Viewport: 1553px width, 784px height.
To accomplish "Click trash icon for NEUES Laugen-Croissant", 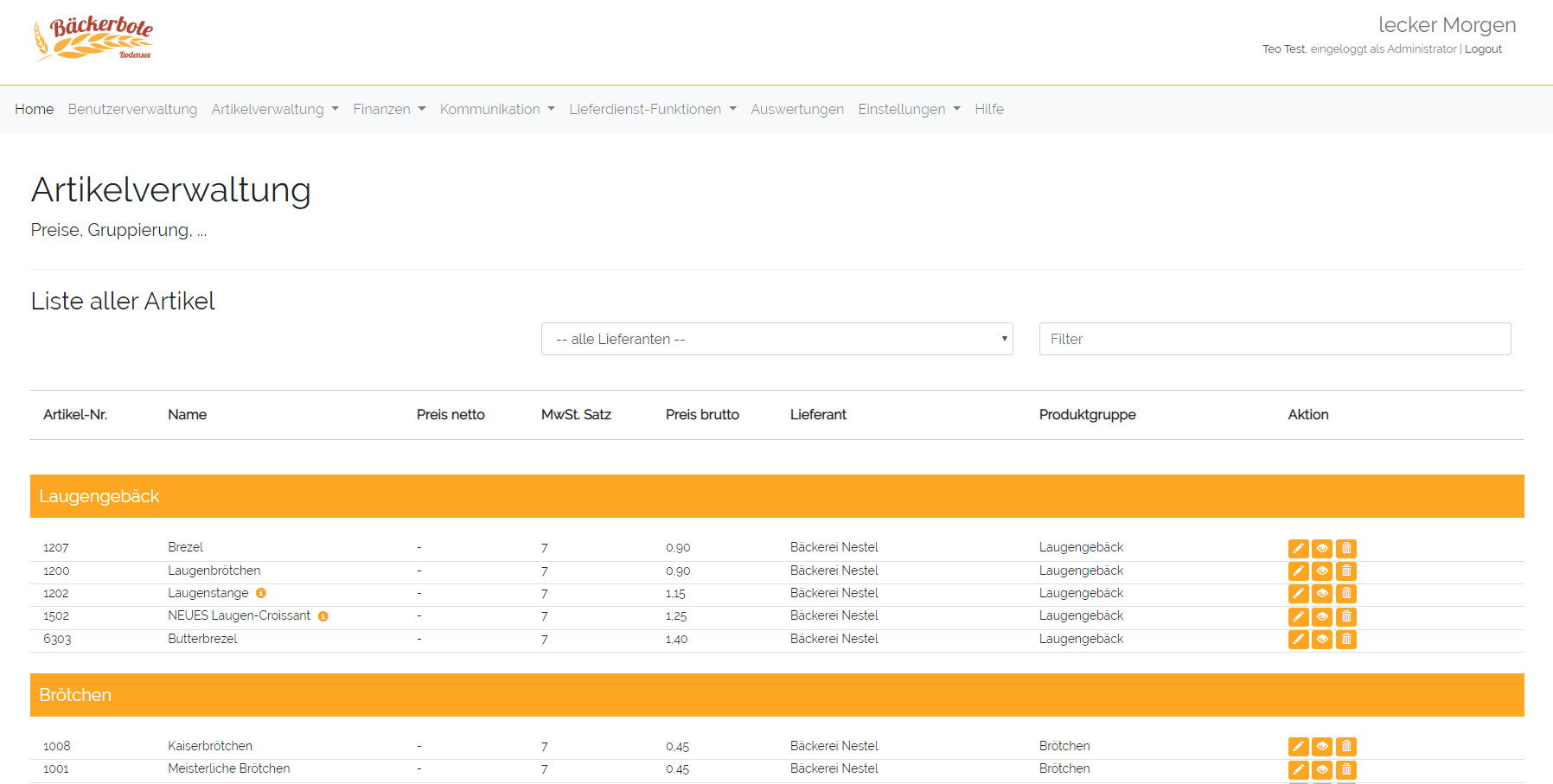I will coord(1346,617).
